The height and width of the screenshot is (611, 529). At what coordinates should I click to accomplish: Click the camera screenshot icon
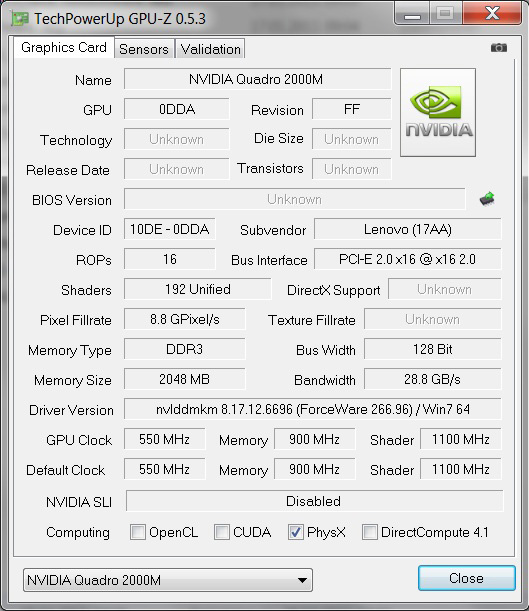coord(499,48)
